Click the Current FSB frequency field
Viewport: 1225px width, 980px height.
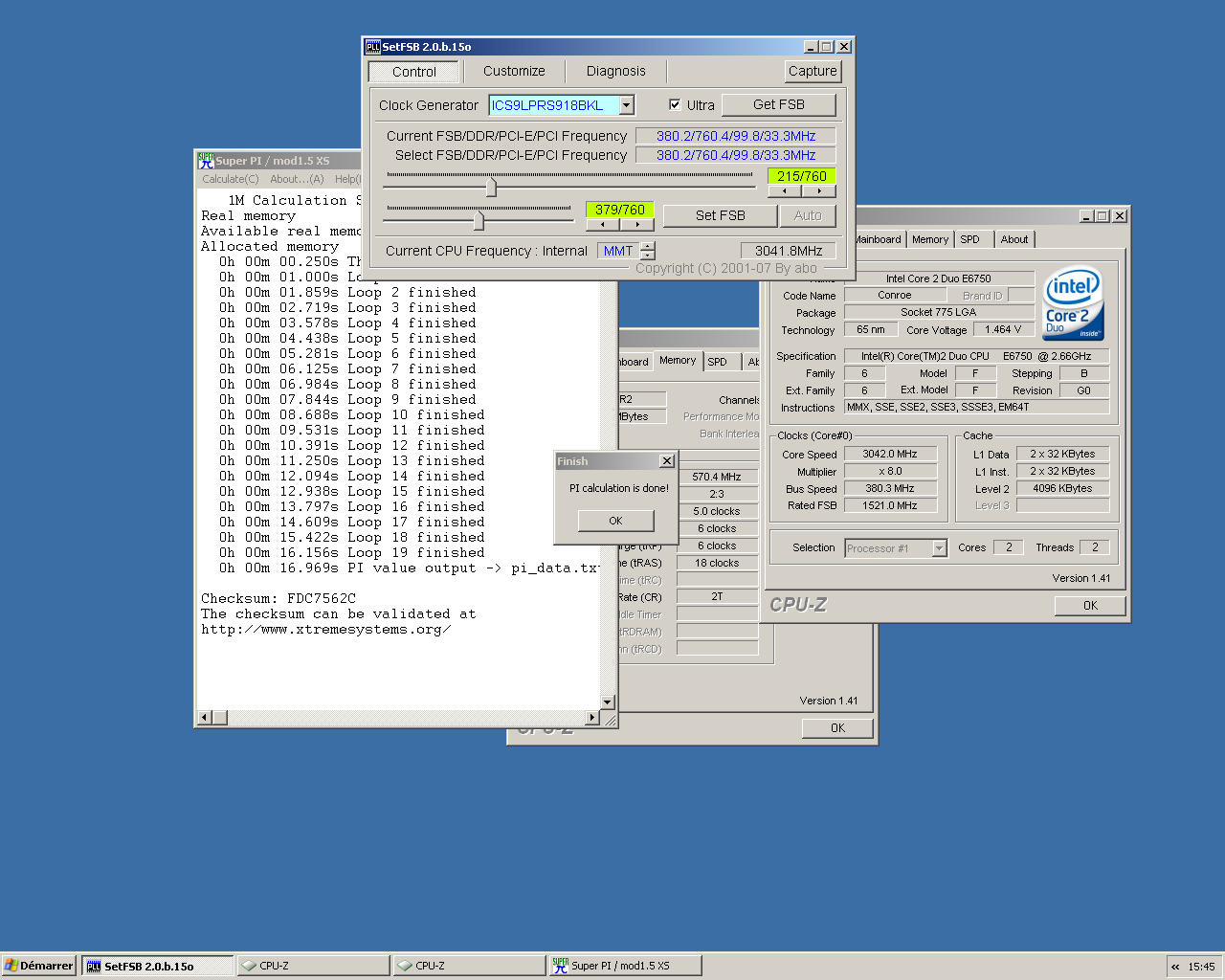[735, 136]
